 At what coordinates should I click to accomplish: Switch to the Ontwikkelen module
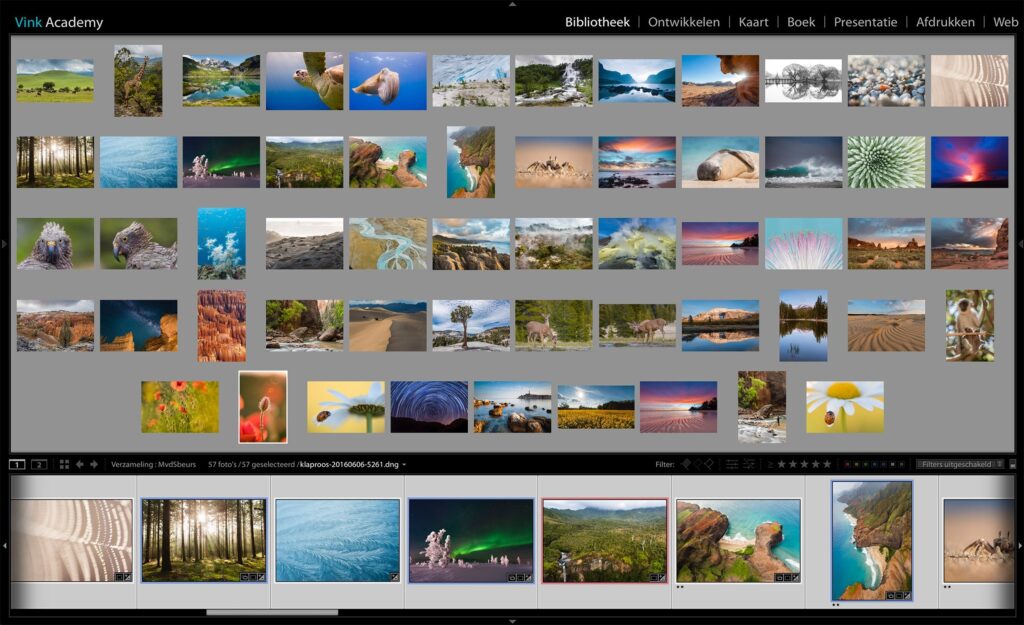[685, 21]
